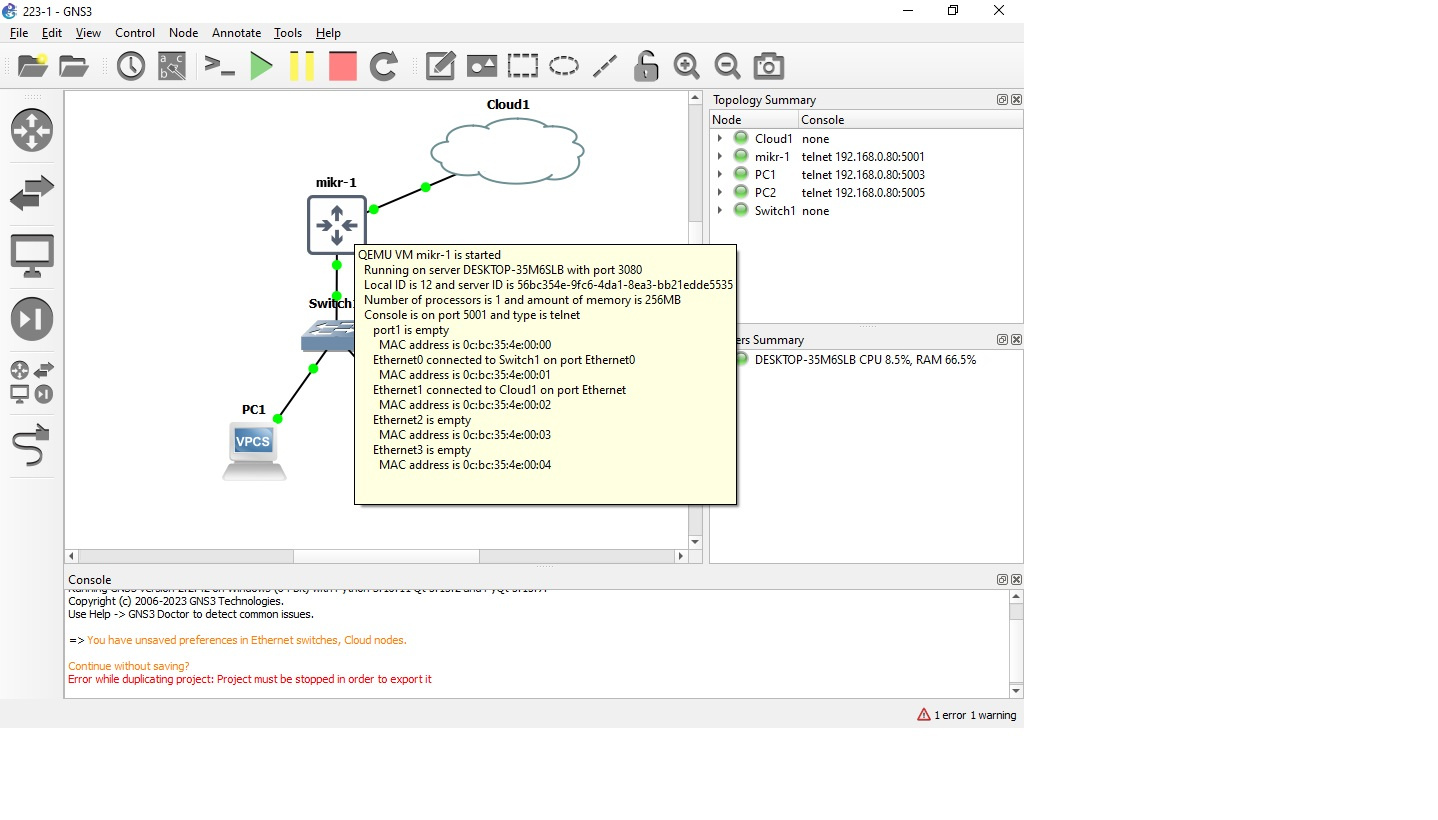Click the Open project folder icon
Image resolution: width=1438 pixels, height=820 pixels.
(74, 66)
